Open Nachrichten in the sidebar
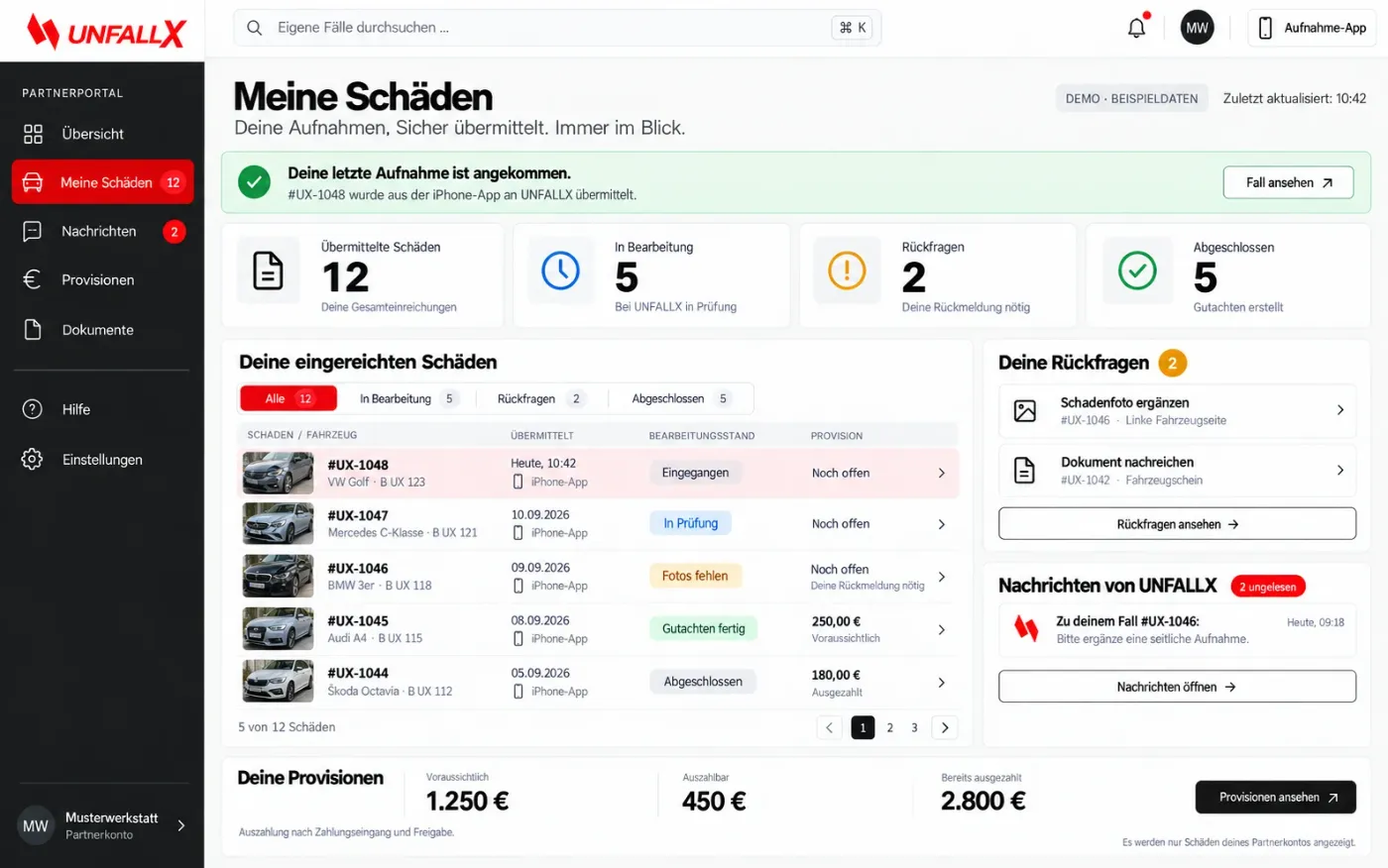This screenshot has width=1388, height=868. (102, 231)
